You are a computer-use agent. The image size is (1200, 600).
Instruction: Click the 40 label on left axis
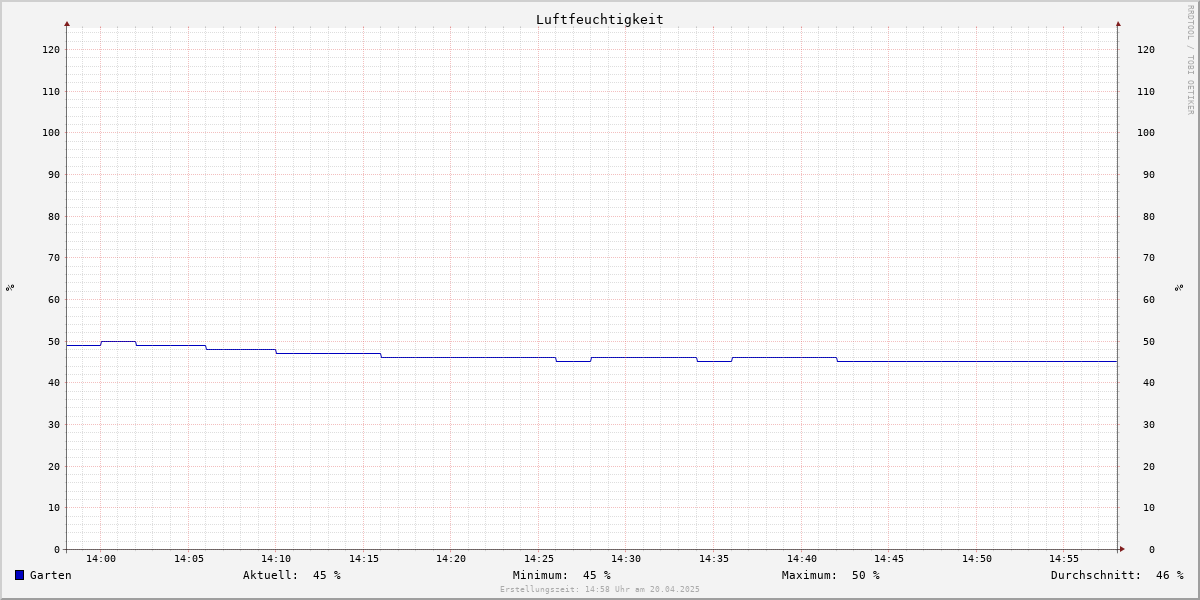tap(54, 383)
